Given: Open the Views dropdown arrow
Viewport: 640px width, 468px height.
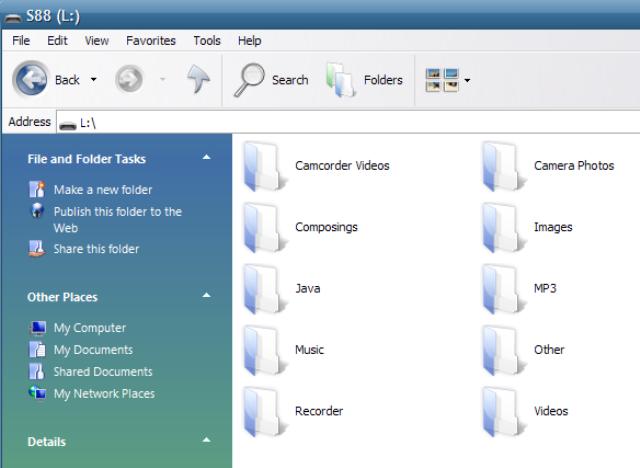Looking at the screenshot, I should click(467, 80).
